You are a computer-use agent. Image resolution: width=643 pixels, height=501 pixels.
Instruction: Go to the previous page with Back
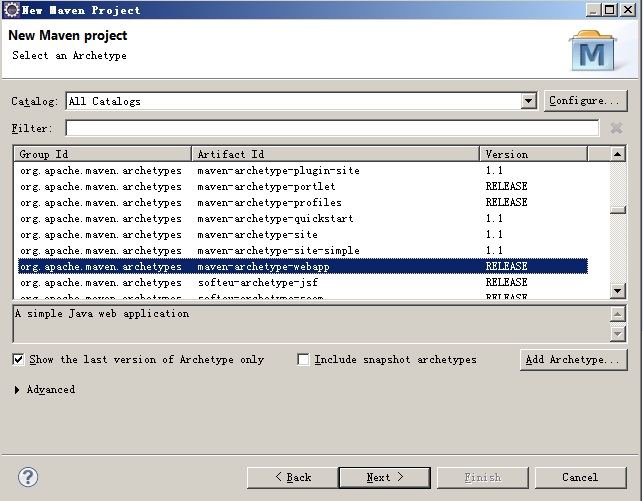(292, 478)
